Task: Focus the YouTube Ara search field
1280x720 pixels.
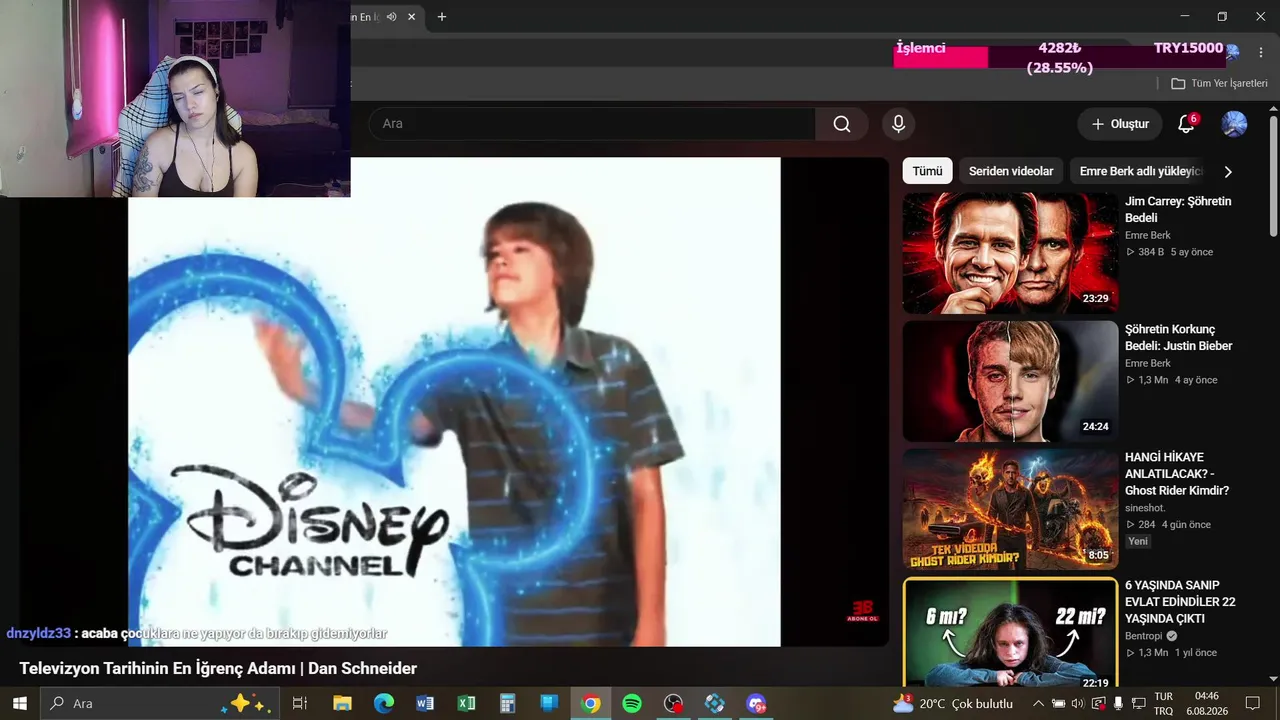Action: (x=592, y=124)
